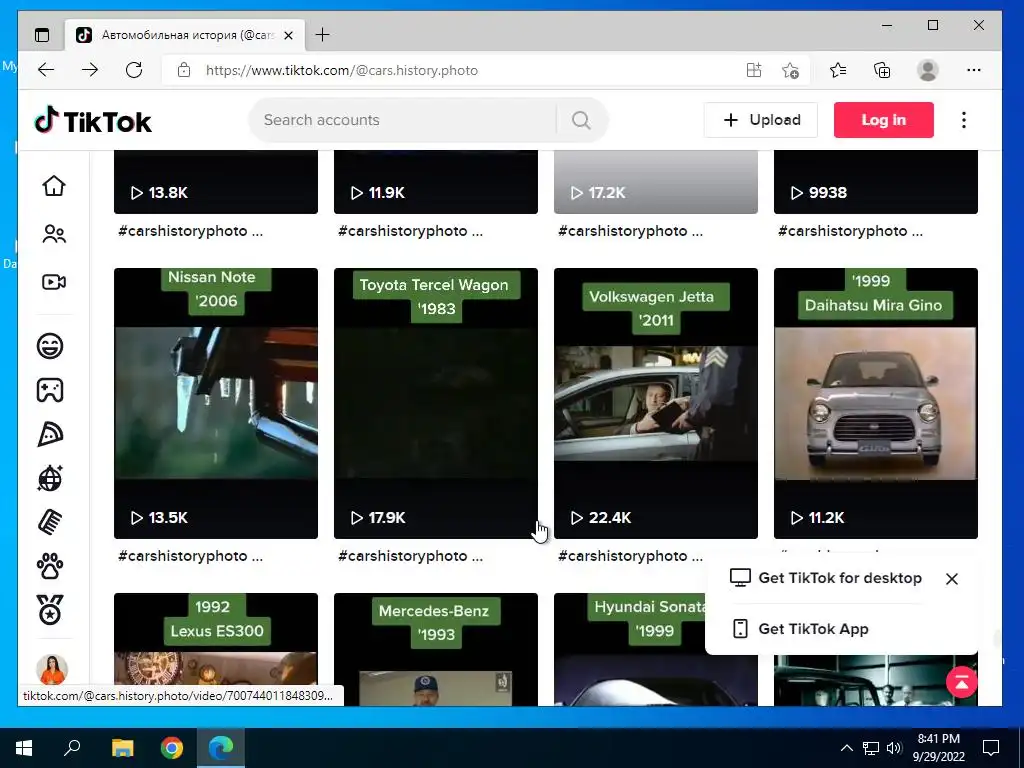This screenshot has width=1024, height=768.
Task: Select food pizza slice category icon
Action: coord(50,434)
